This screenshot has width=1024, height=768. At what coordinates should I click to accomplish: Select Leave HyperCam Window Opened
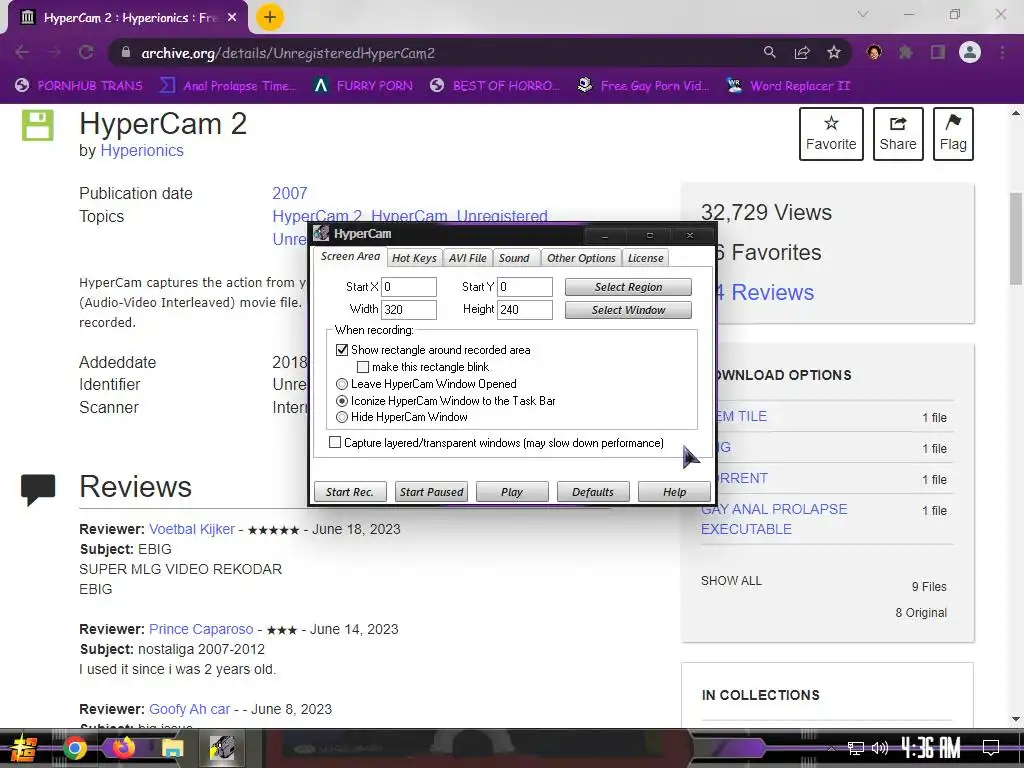coord(342,384)
